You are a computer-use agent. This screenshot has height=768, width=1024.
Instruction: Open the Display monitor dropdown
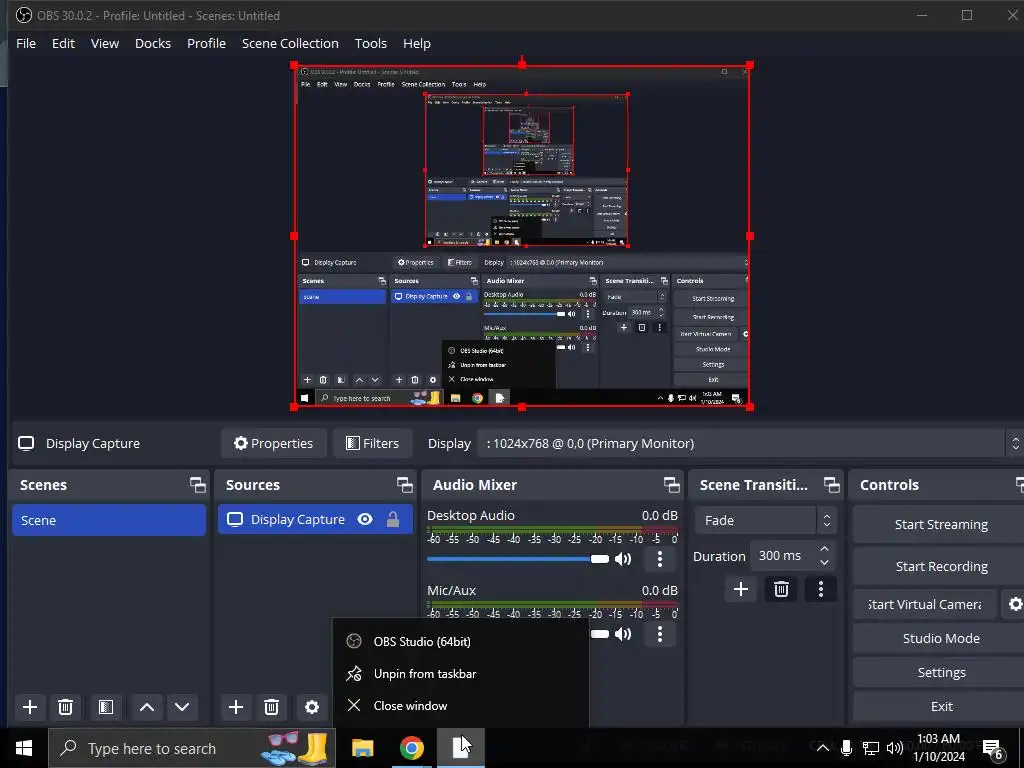point(749,443)
